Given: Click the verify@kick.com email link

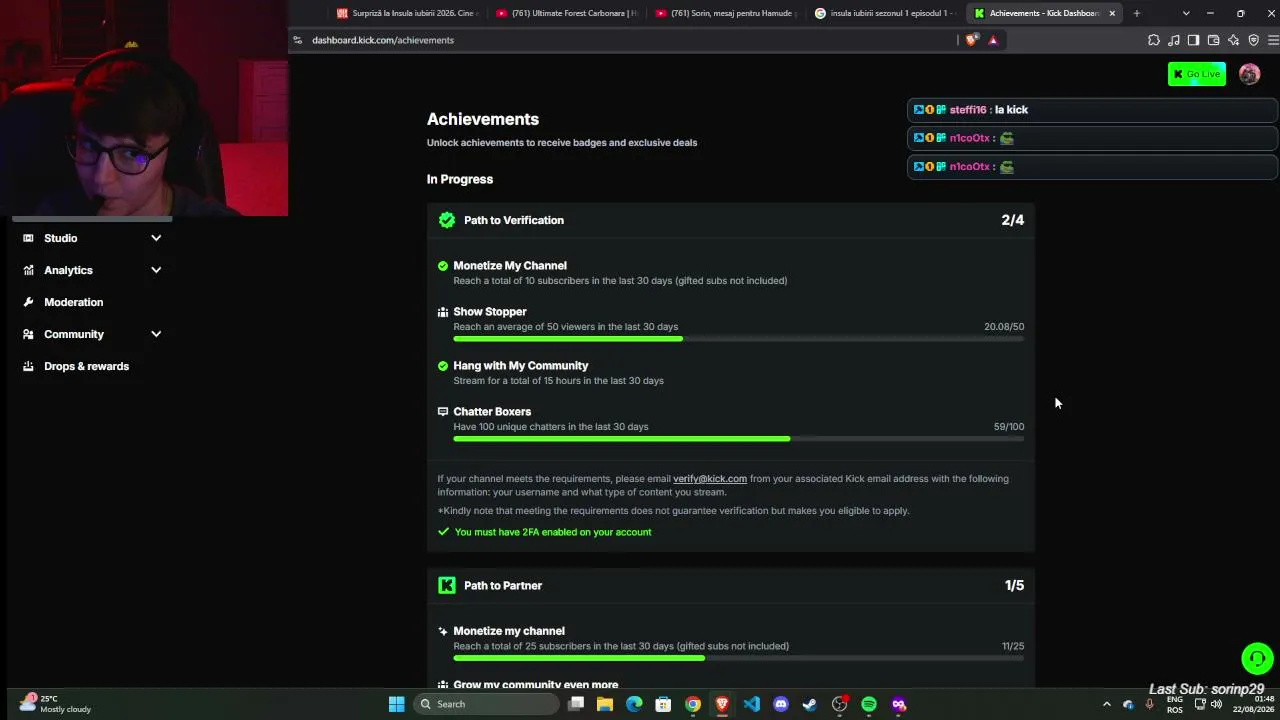Looking at the screenshot, I should [710, 479].
